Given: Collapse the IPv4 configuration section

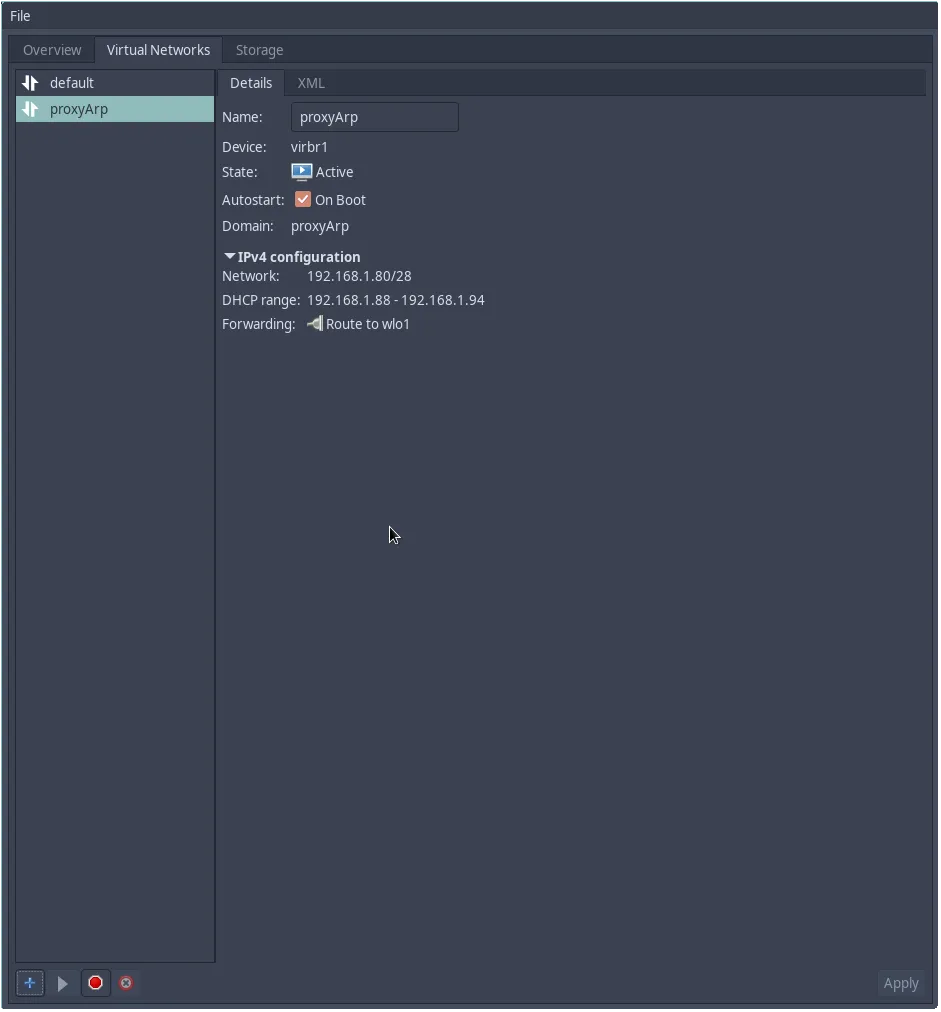Looking at the screenshot, I should coord(229,256).
